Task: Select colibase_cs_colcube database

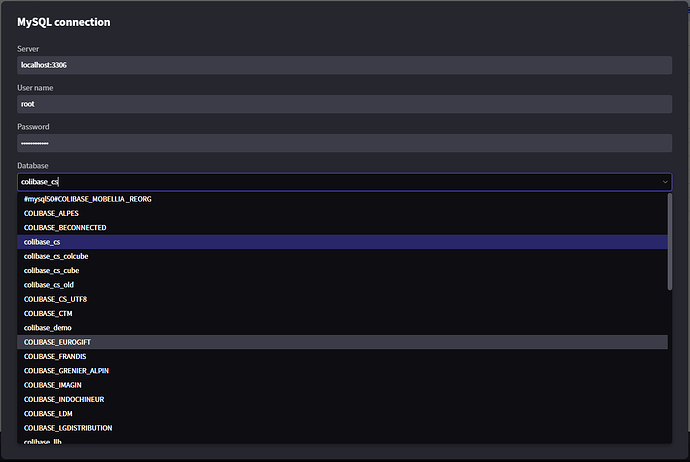Action: (x=56, y=256)
